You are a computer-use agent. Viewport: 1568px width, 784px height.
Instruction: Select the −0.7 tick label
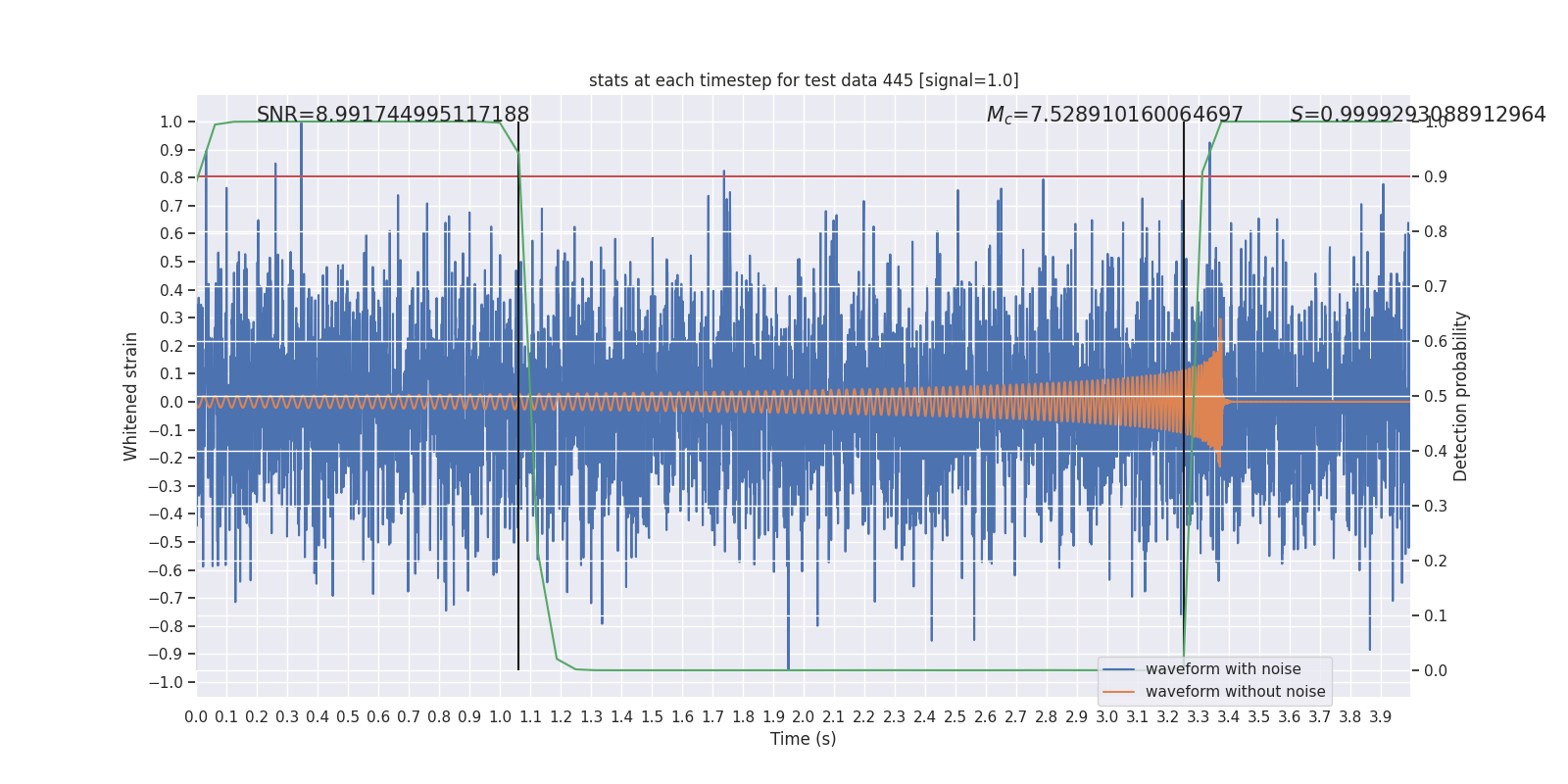pos(165,598)
